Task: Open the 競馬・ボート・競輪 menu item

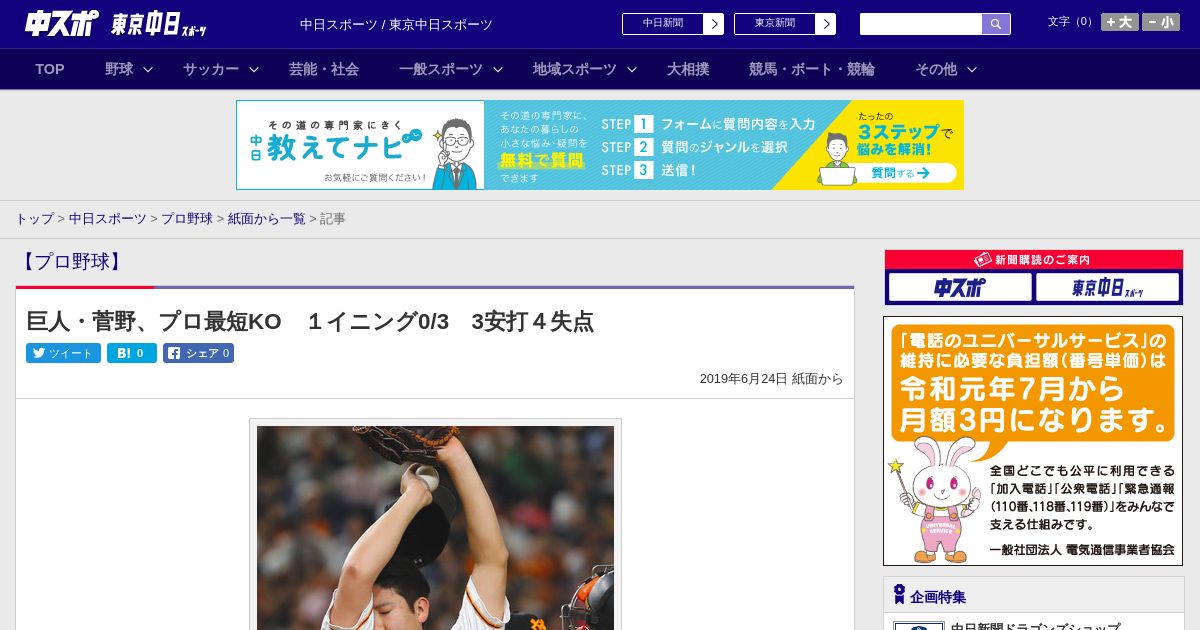Action: tap(812, 69)
